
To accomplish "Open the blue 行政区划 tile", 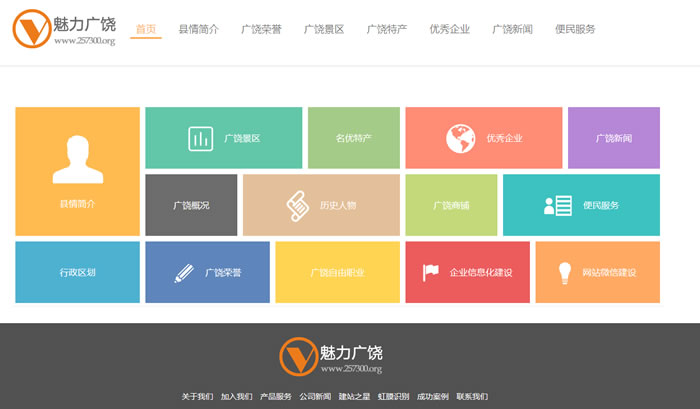I will coord(77,272).
